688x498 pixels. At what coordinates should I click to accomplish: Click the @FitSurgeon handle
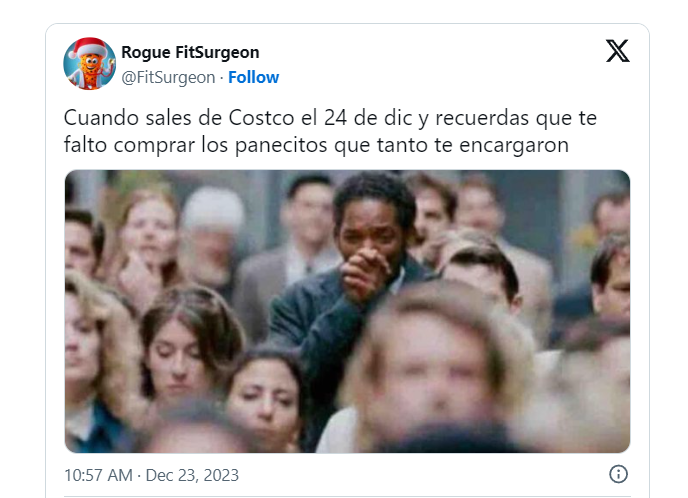[x=168, y=78]
